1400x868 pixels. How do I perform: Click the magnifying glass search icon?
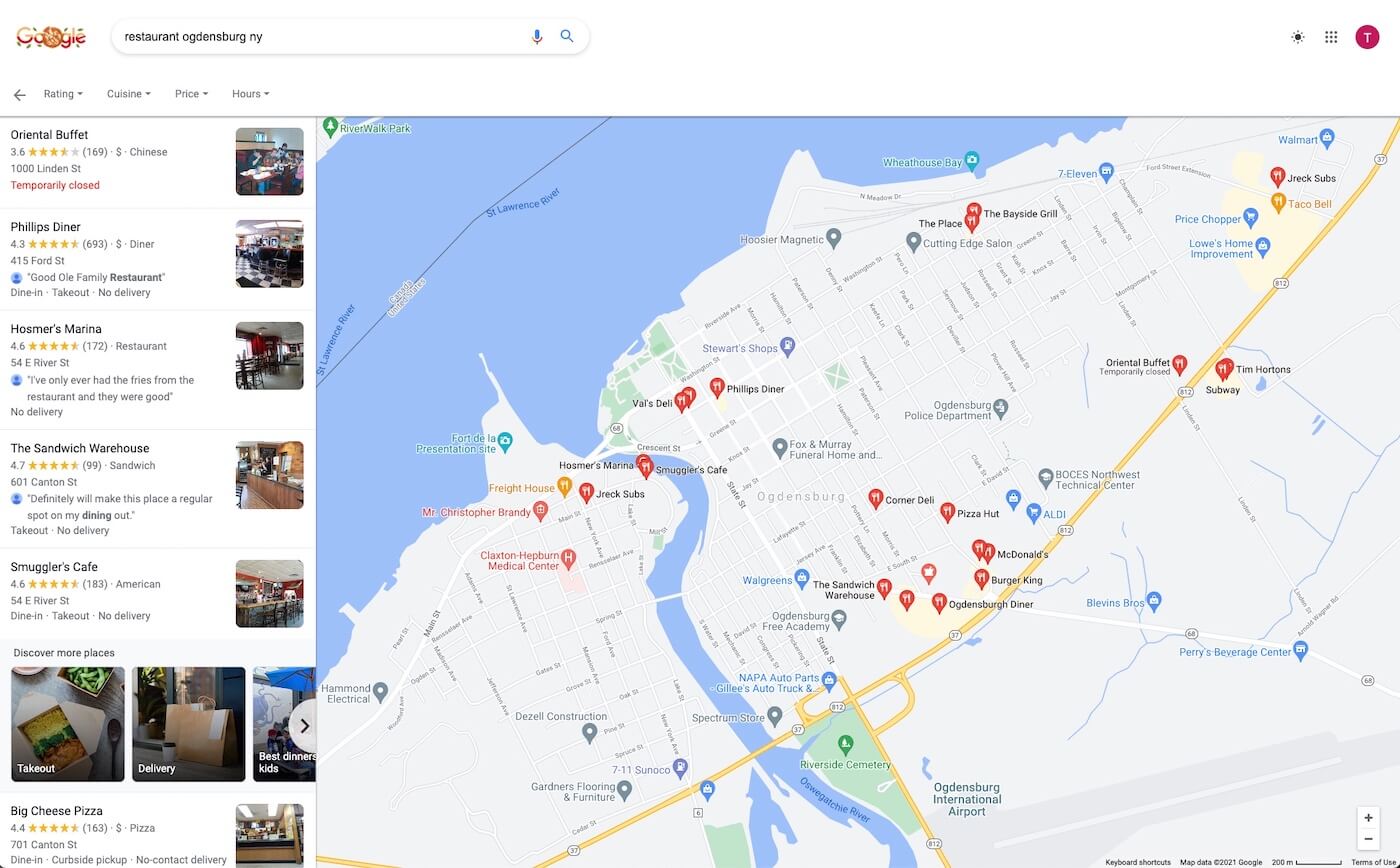click(567, 36)
